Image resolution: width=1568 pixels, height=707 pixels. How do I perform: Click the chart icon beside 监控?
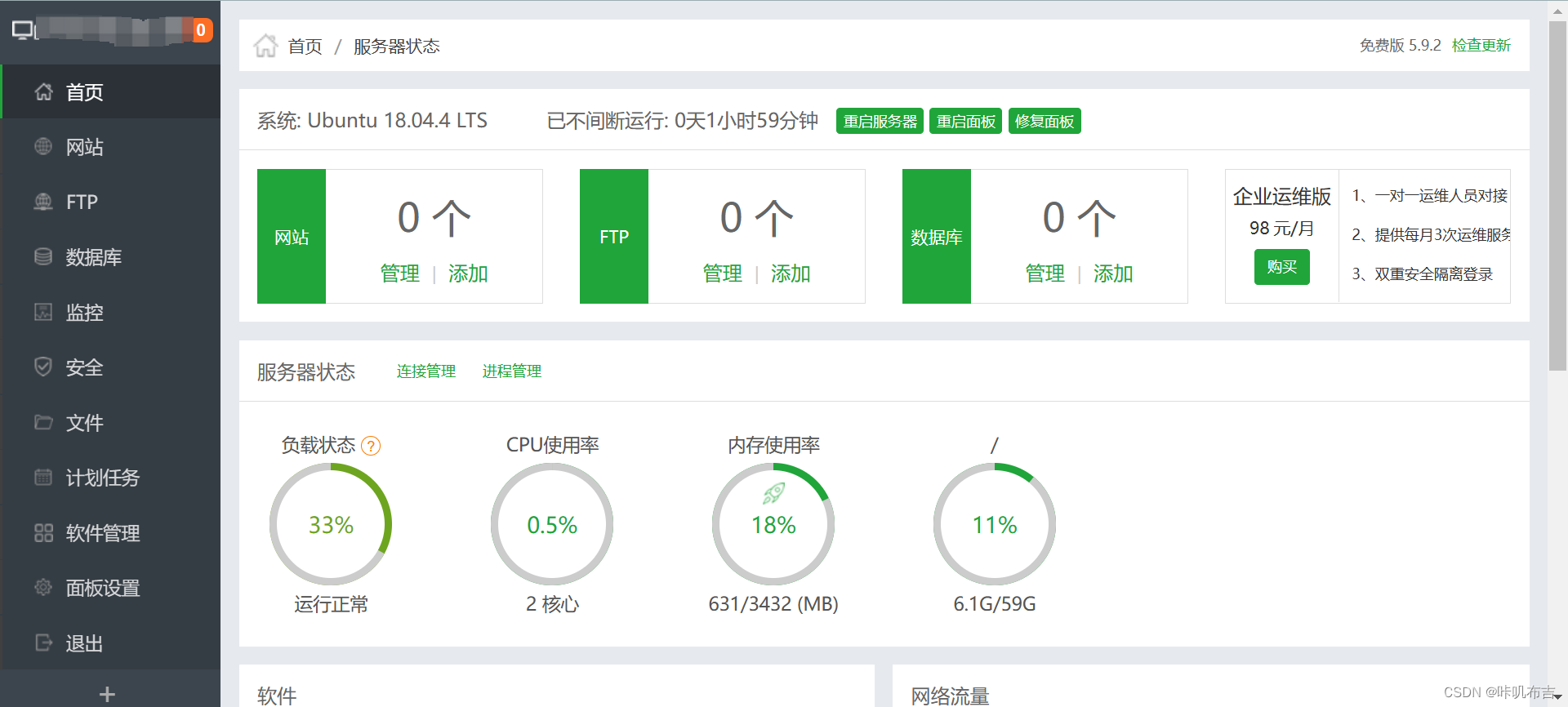[43, 312]
